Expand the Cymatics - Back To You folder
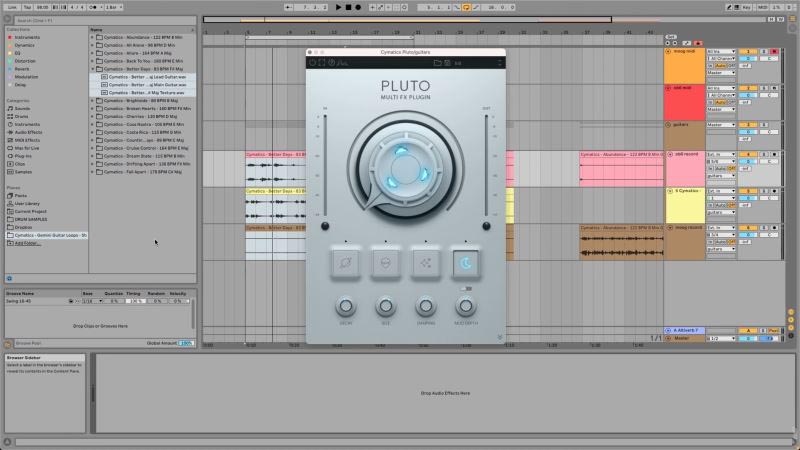Viewport: 800px width, 450px height. coord(92,61)
